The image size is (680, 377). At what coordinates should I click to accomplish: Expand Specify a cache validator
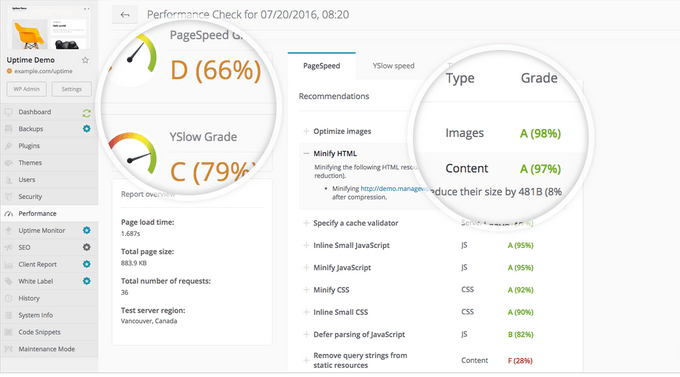coord(306,223)
